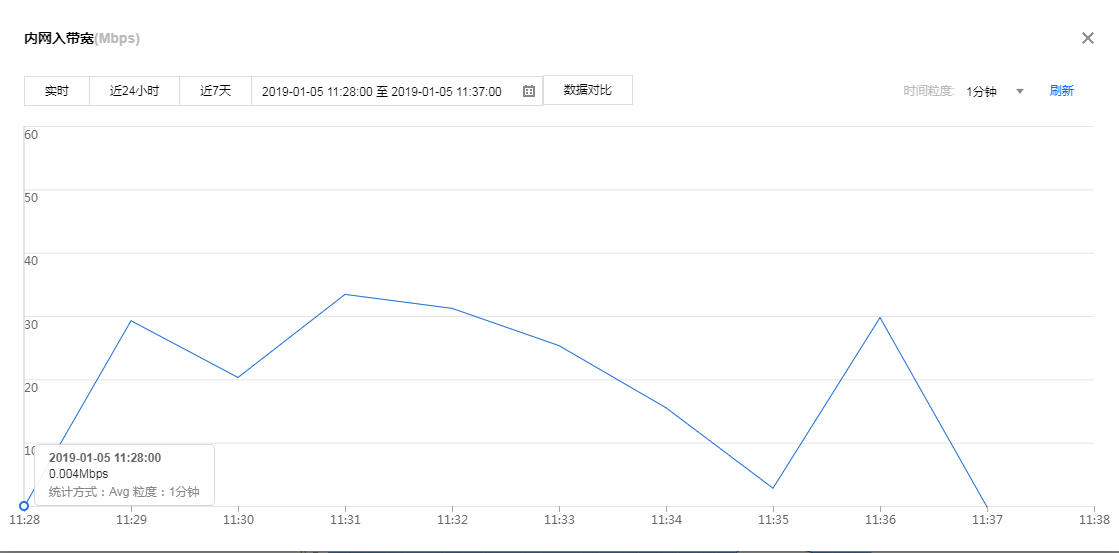The width and height of the screenshot is (1119, 553).
Task: Click the chart line point at 11:30
Action: 238,377
